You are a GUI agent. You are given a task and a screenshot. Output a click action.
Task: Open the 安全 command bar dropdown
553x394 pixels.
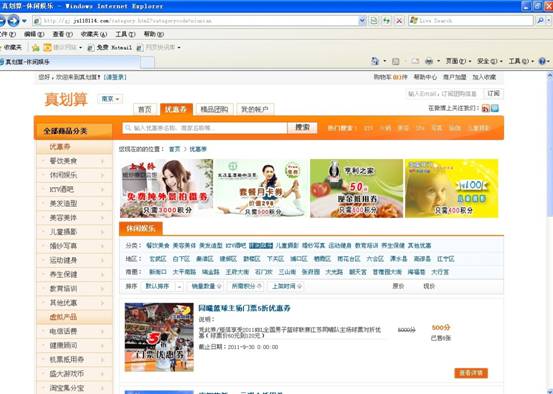pos(490,61)
